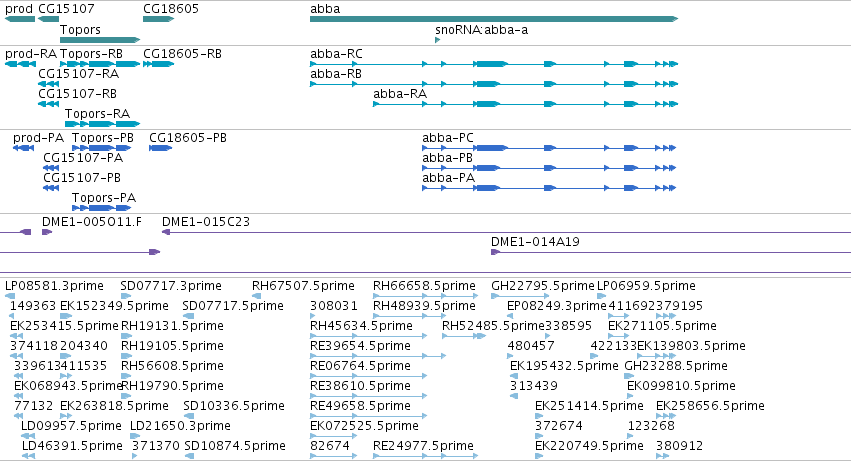Select EST SD10336.5prime
Image resolution: width=851 pixels, height=461 pixels.
234,407
